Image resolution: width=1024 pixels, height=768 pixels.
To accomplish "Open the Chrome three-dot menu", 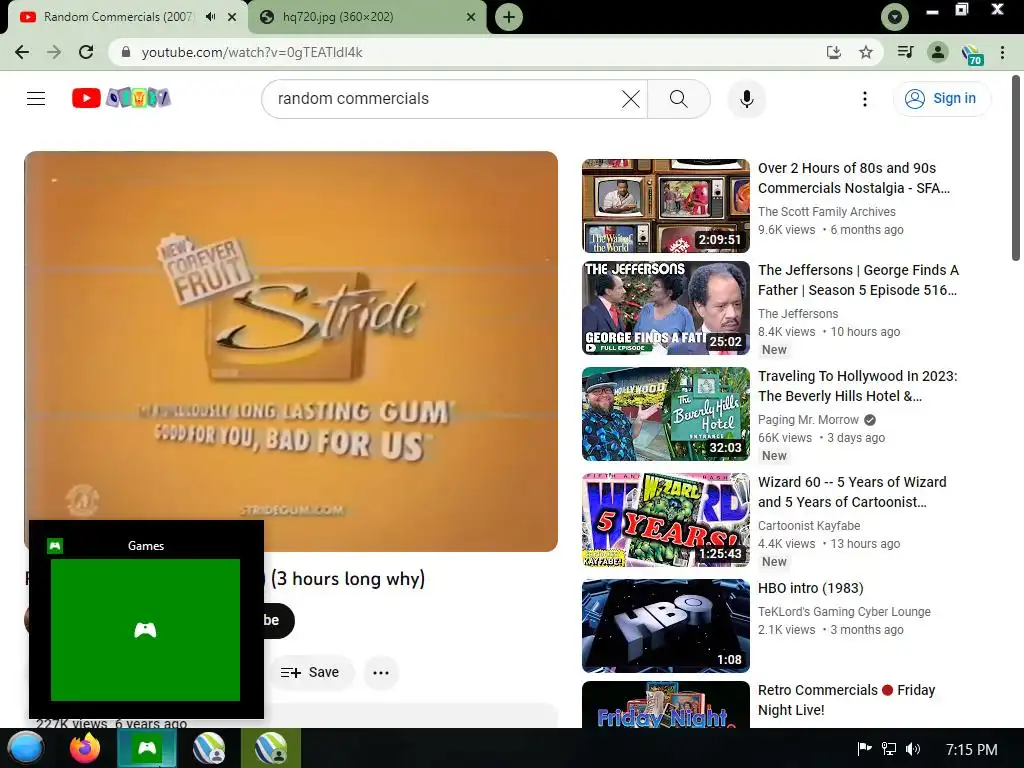I will pyautogui.click(x=1002, y=52).
